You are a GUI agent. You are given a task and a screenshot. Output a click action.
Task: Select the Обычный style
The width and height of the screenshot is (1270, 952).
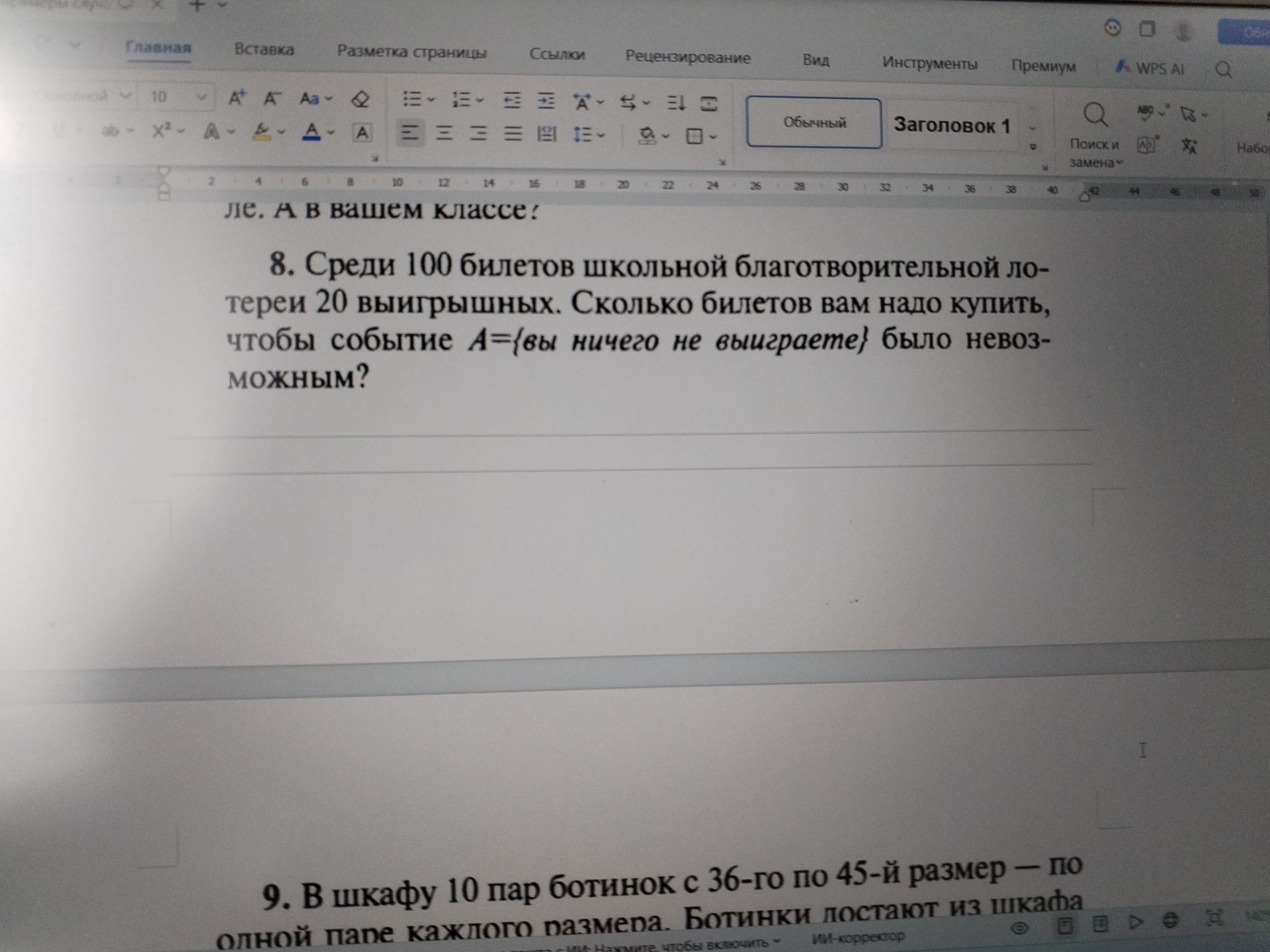814,123
